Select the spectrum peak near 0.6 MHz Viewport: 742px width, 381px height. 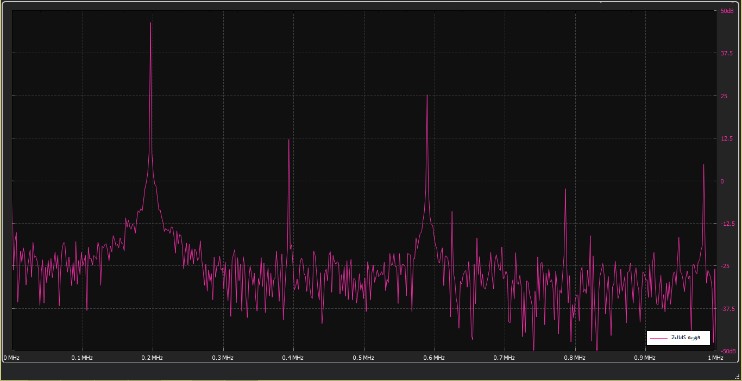[427, 96]
